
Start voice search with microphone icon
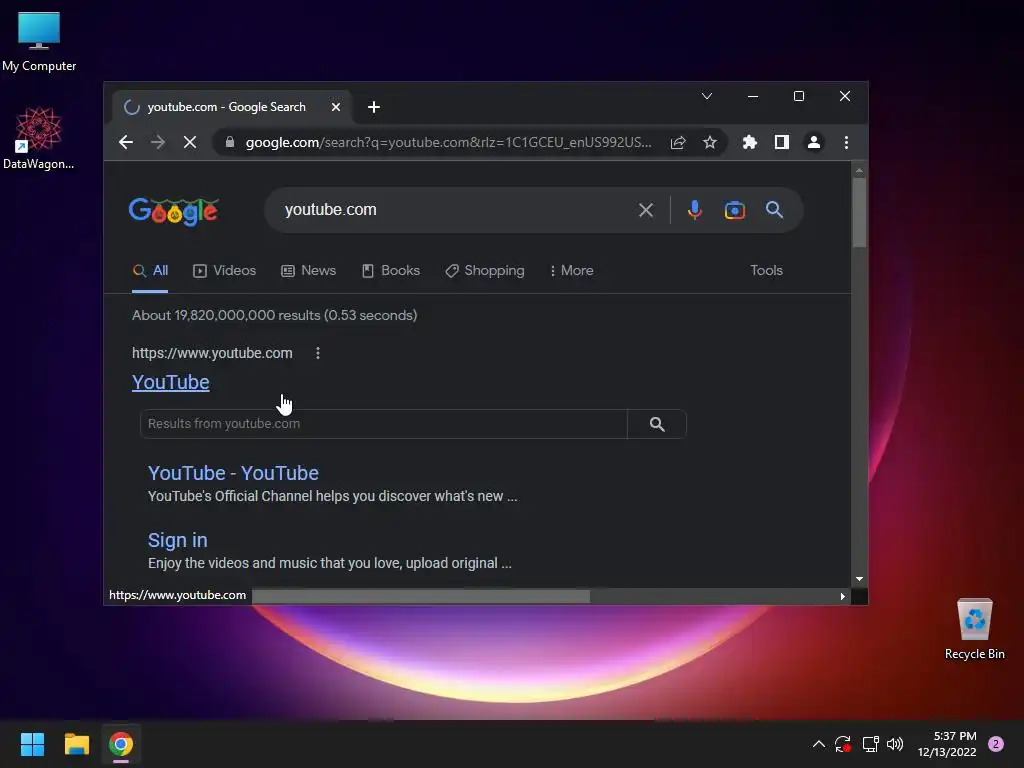coord(695,210)
